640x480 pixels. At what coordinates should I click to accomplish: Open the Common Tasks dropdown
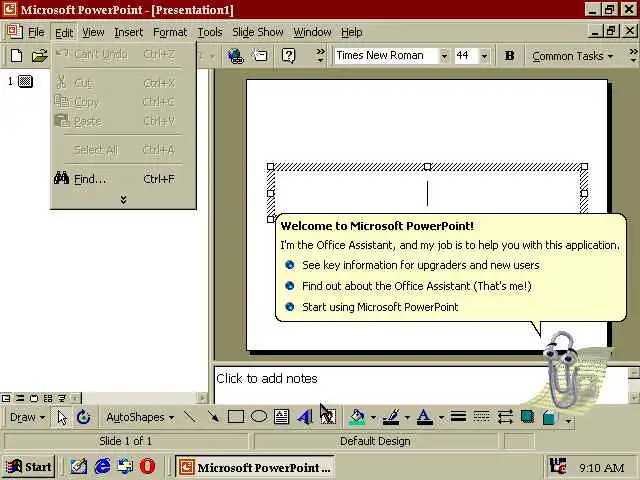click(573, 56)
